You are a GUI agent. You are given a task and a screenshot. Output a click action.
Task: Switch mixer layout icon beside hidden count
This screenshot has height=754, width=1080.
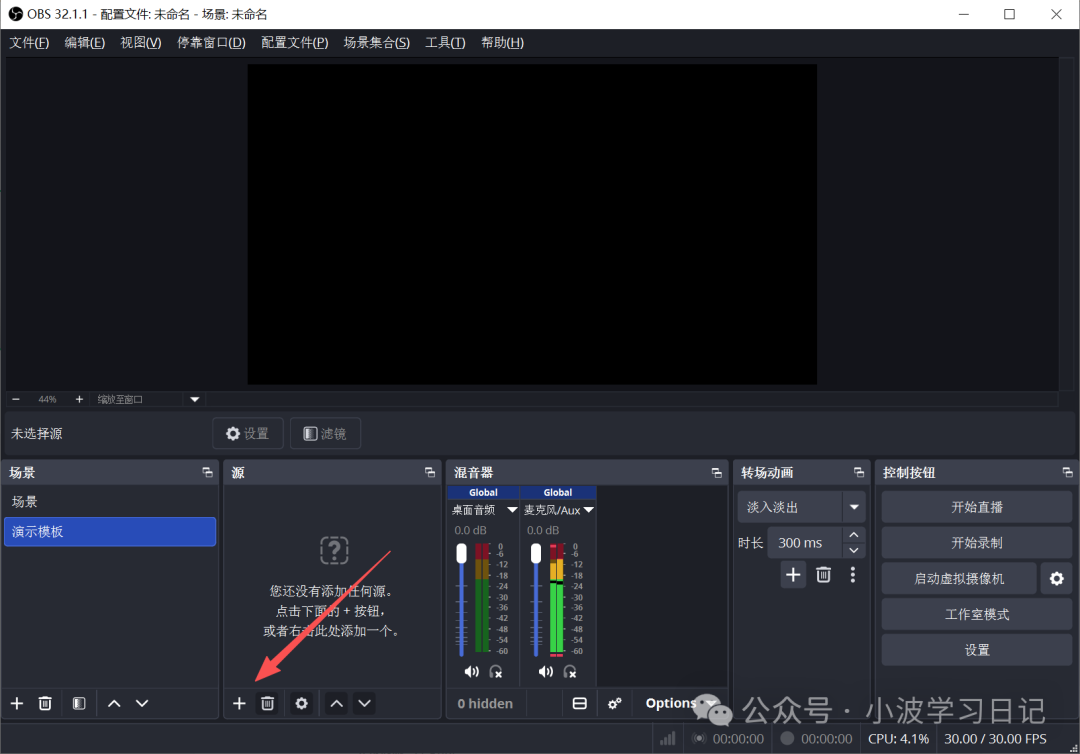click(x=579, y=703)
